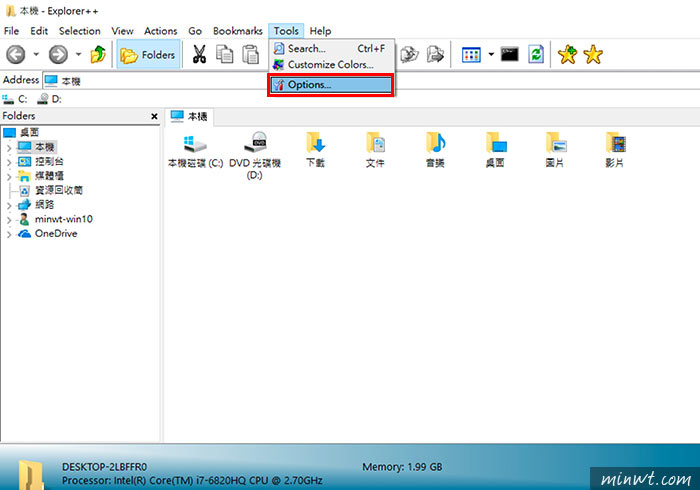Open the Selection menu
This screenshot has width=700, height=490.
tap(79, 31)
